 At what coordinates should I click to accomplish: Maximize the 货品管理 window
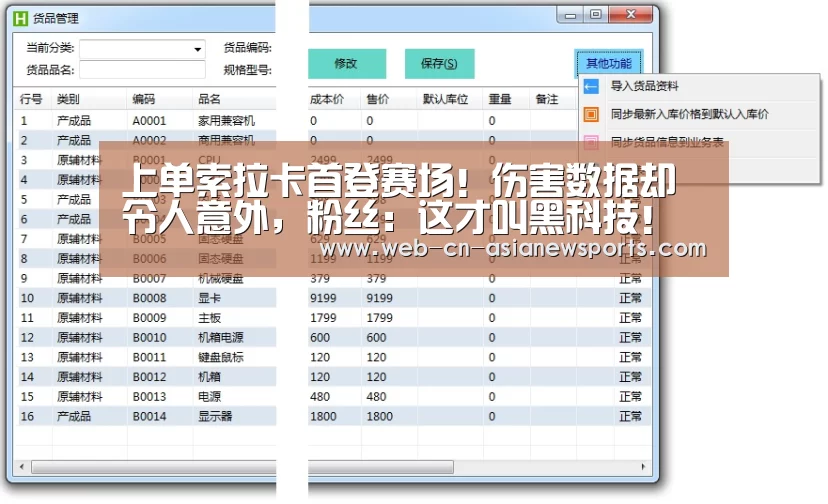pos(596,15)
